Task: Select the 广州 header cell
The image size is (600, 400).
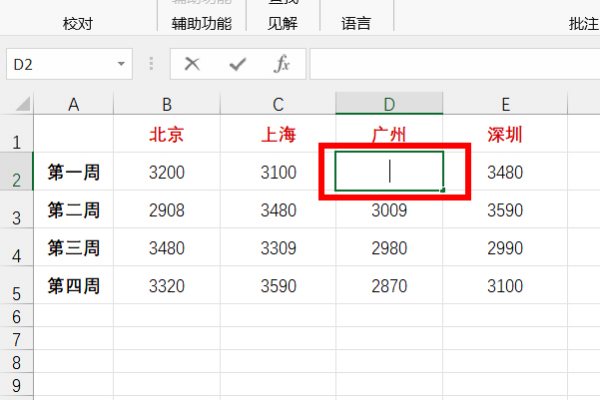Action: [389, 134]
